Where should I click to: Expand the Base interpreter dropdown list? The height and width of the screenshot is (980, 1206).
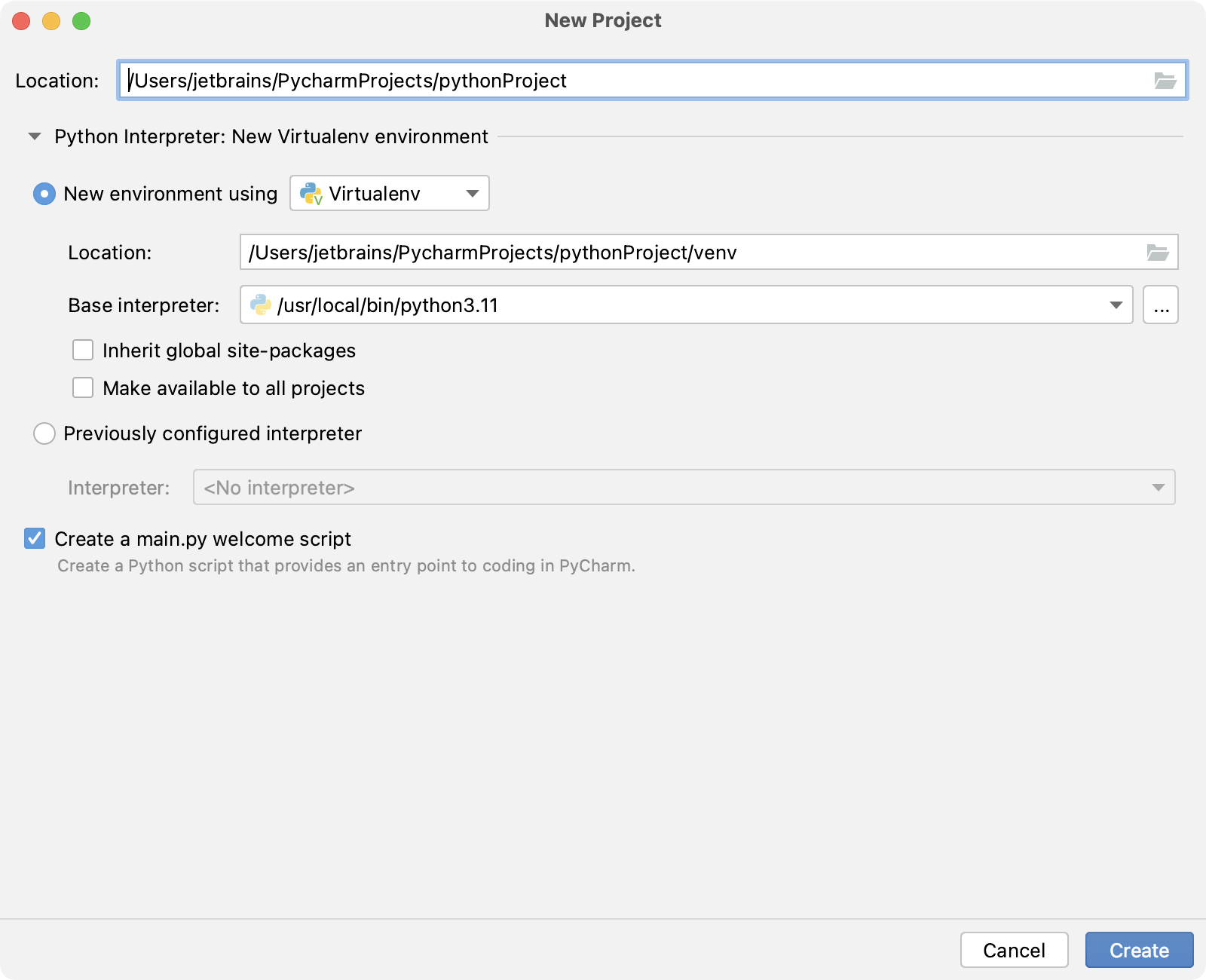point(1116,305)
